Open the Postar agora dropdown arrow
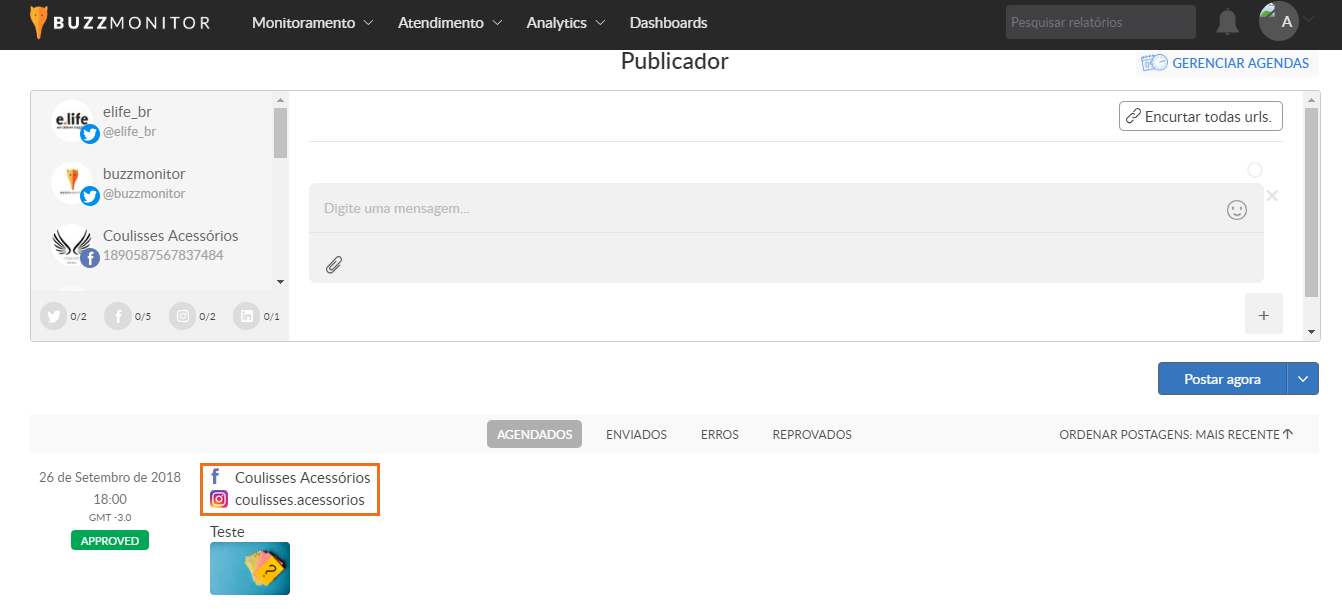 (x=1303, y=379)
